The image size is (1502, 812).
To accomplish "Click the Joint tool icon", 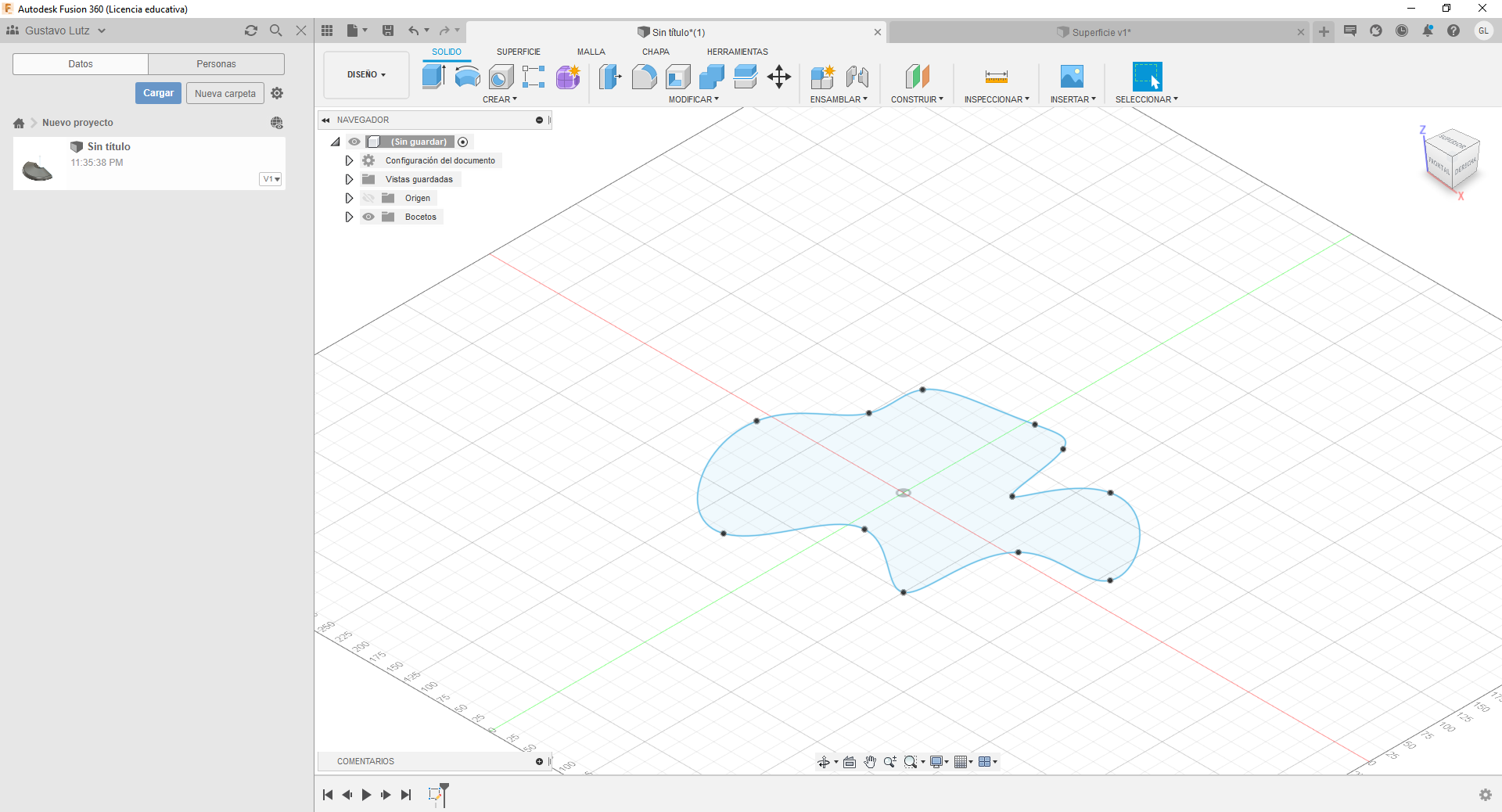I will tap(857, 77).
